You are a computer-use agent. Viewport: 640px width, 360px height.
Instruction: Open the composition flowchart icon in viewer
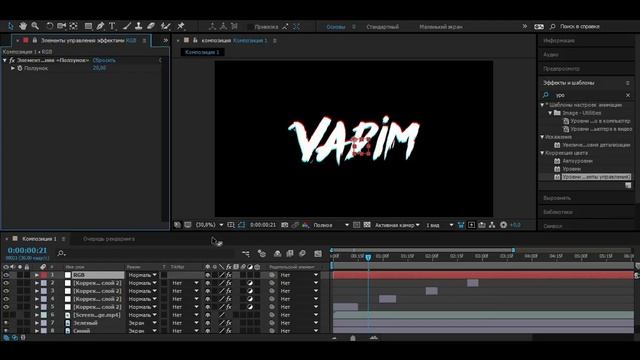pyautogui.click(x=492, y=225)
